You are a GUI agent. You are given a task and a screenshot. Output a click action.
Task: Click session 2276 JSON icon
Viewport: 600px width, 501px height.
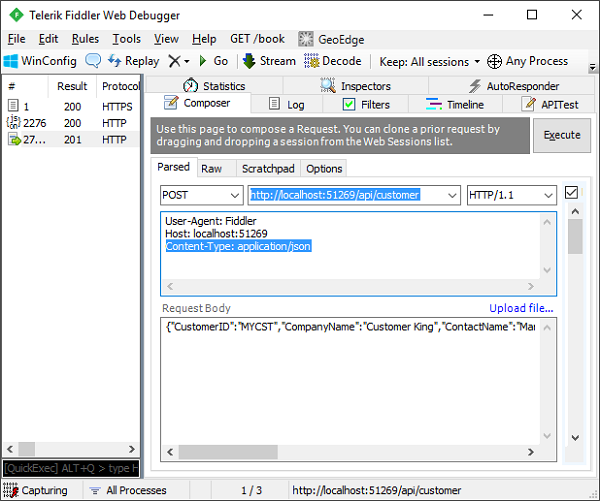pyautogui.click(x=13, y=122)
